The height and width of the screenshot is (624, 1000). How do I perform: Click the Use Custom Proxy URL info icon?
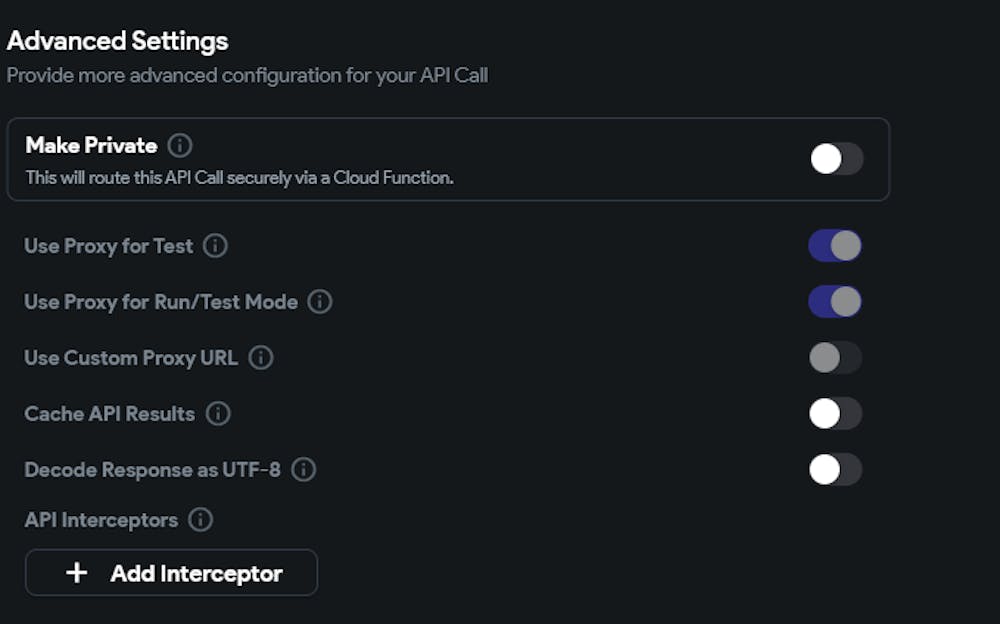click(x=261, y=358)
